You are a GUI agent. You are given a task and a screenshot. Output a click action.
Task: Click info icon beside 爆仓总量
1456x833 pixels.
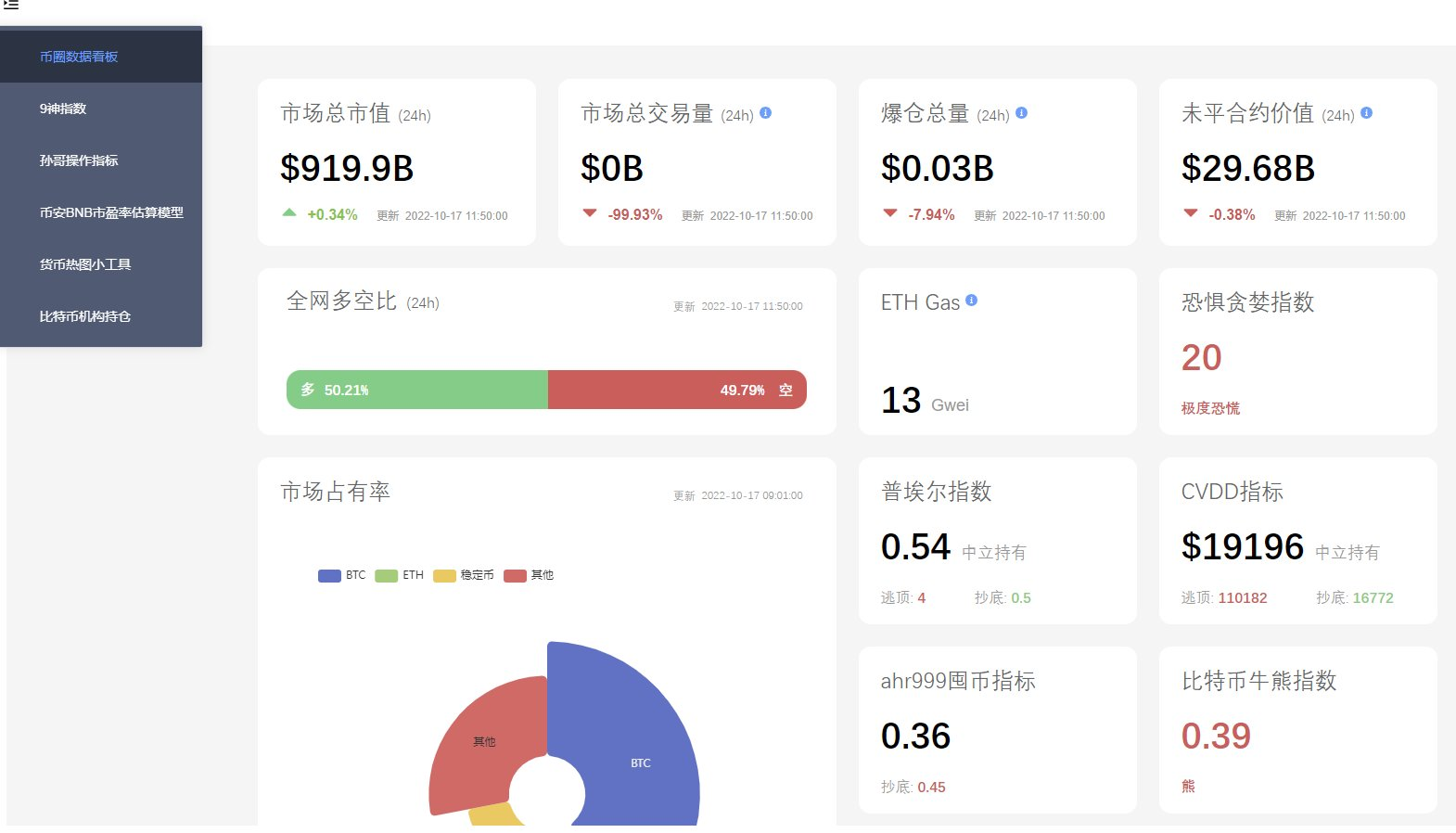(1021, 112)
